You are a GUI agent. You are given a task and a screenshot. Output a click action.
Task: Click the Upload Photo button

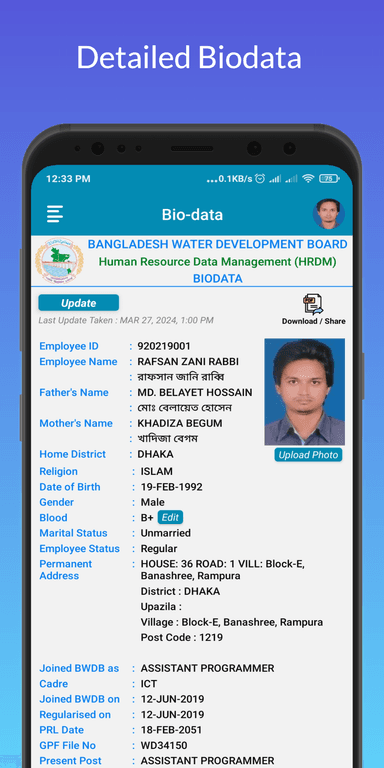308,455
